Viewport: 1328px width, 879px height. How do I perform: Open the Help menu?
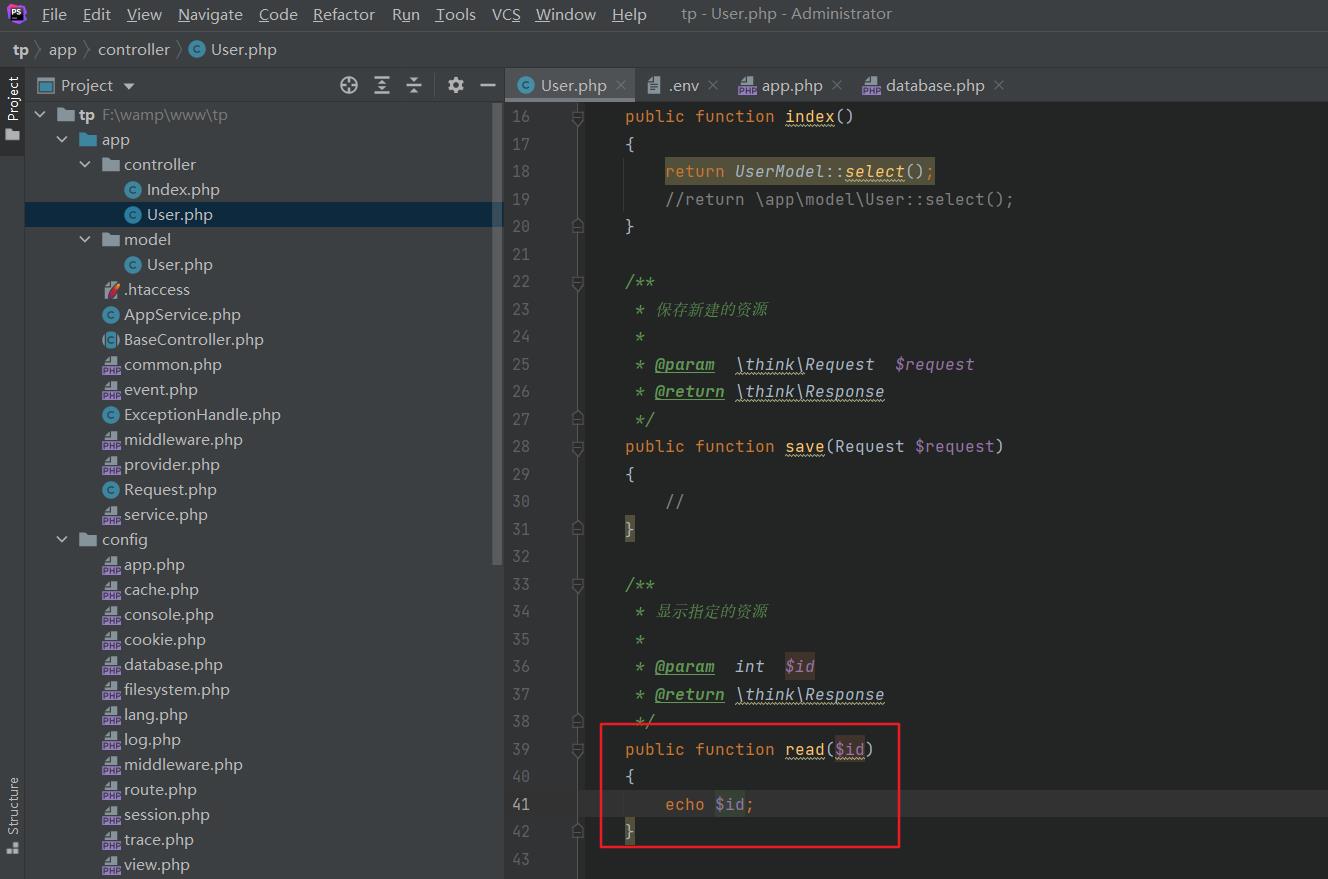click(629, 14)
